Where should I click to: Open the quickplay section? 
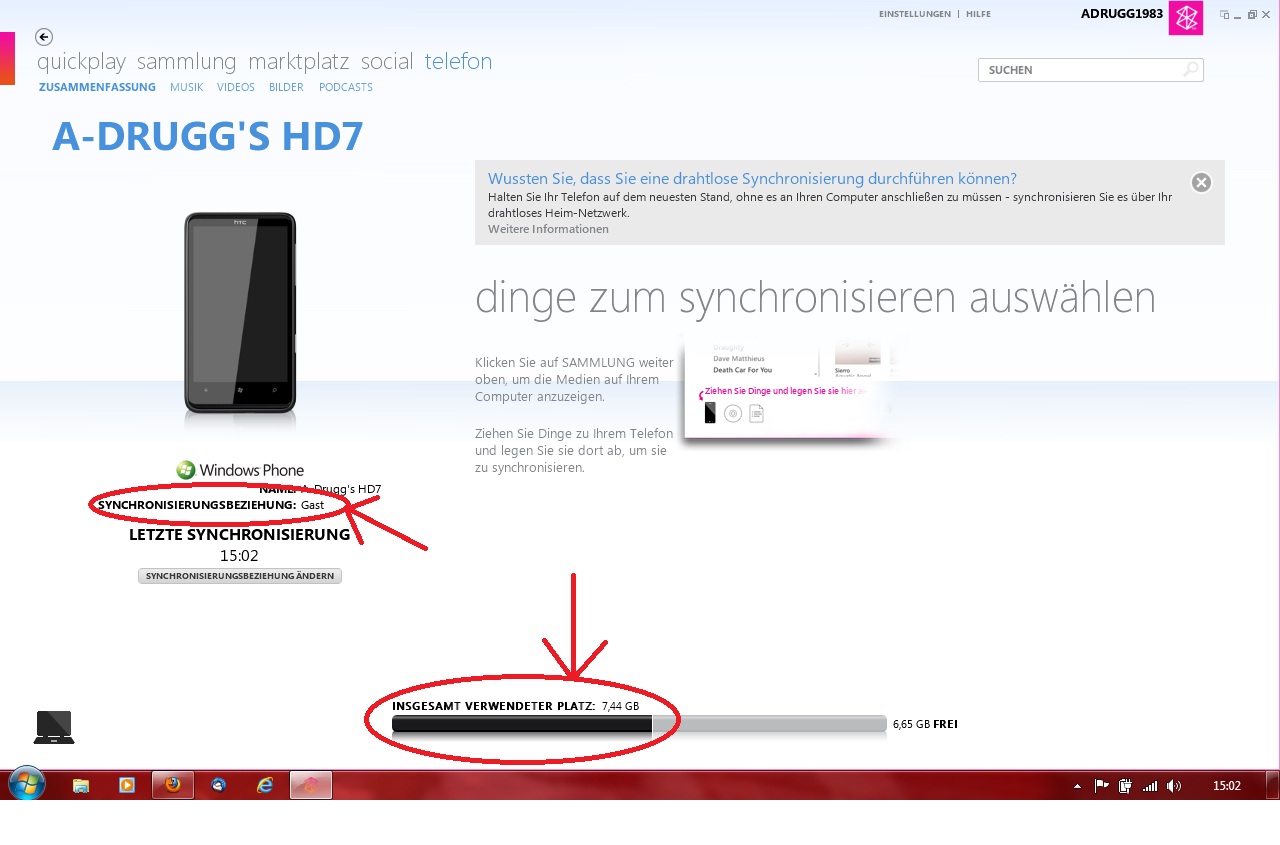[x=81, y=62]
